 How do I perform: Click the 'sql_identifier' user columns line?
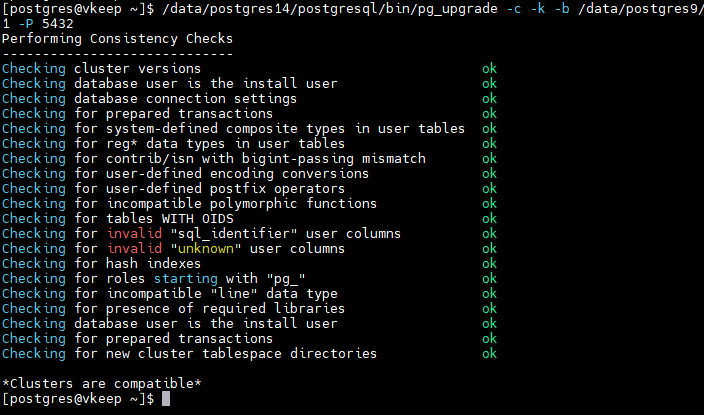coord(202,234)
